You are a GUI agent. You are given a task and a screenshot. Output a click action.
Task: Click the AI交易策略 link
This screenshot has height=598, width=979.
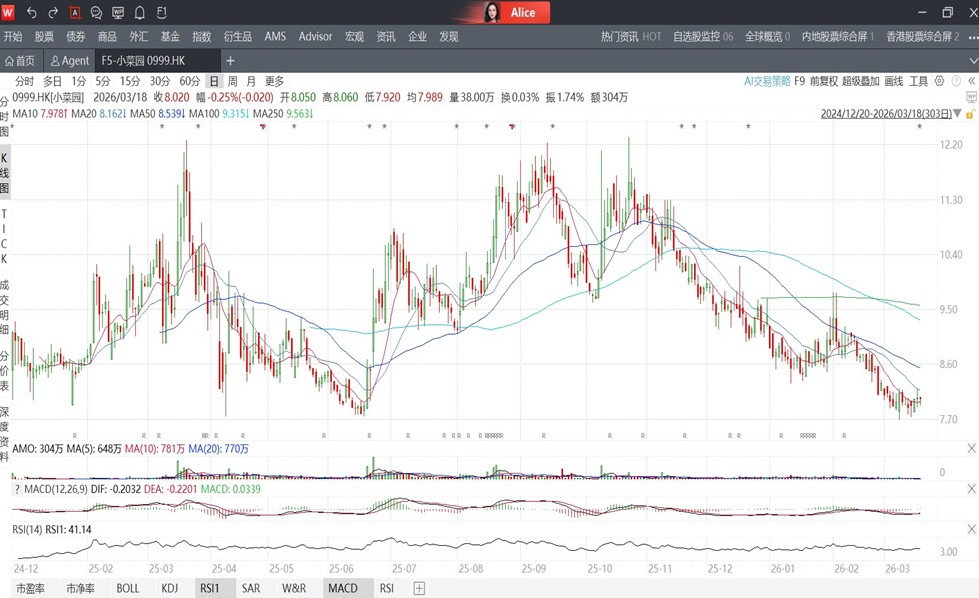(x=766, y=81)
